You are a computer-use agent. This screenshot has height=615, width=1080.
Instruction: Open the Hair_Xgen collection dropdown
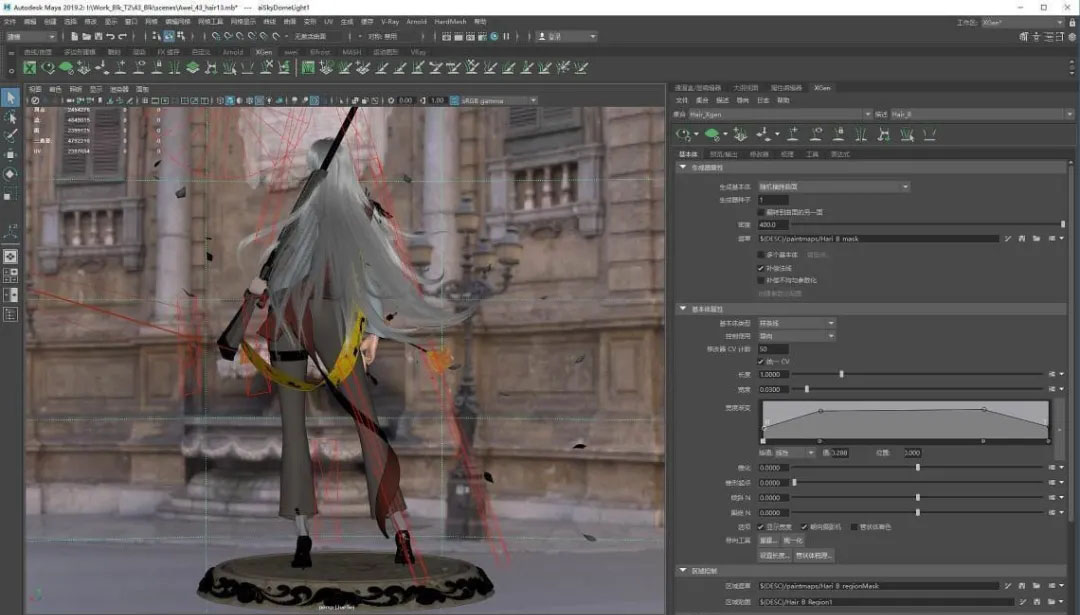click(866, 115)
